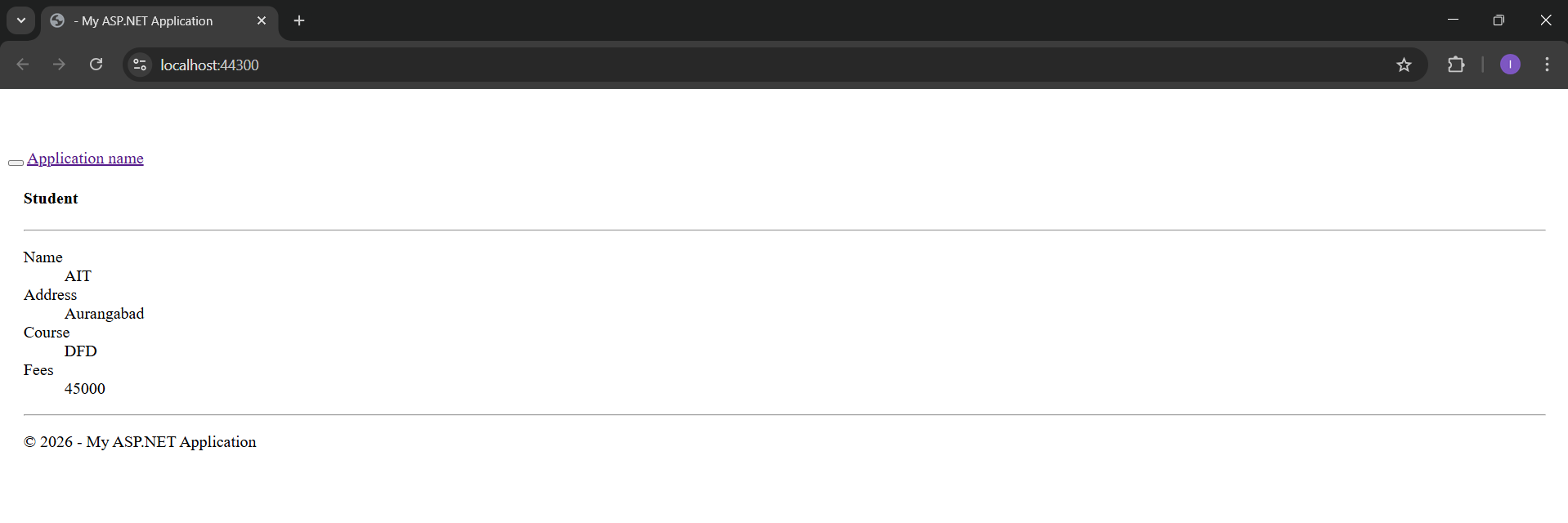Open the purple profile avatar
Image resolution: width=1568 pixels, height=523 pixels.
tap(1510, 65)
